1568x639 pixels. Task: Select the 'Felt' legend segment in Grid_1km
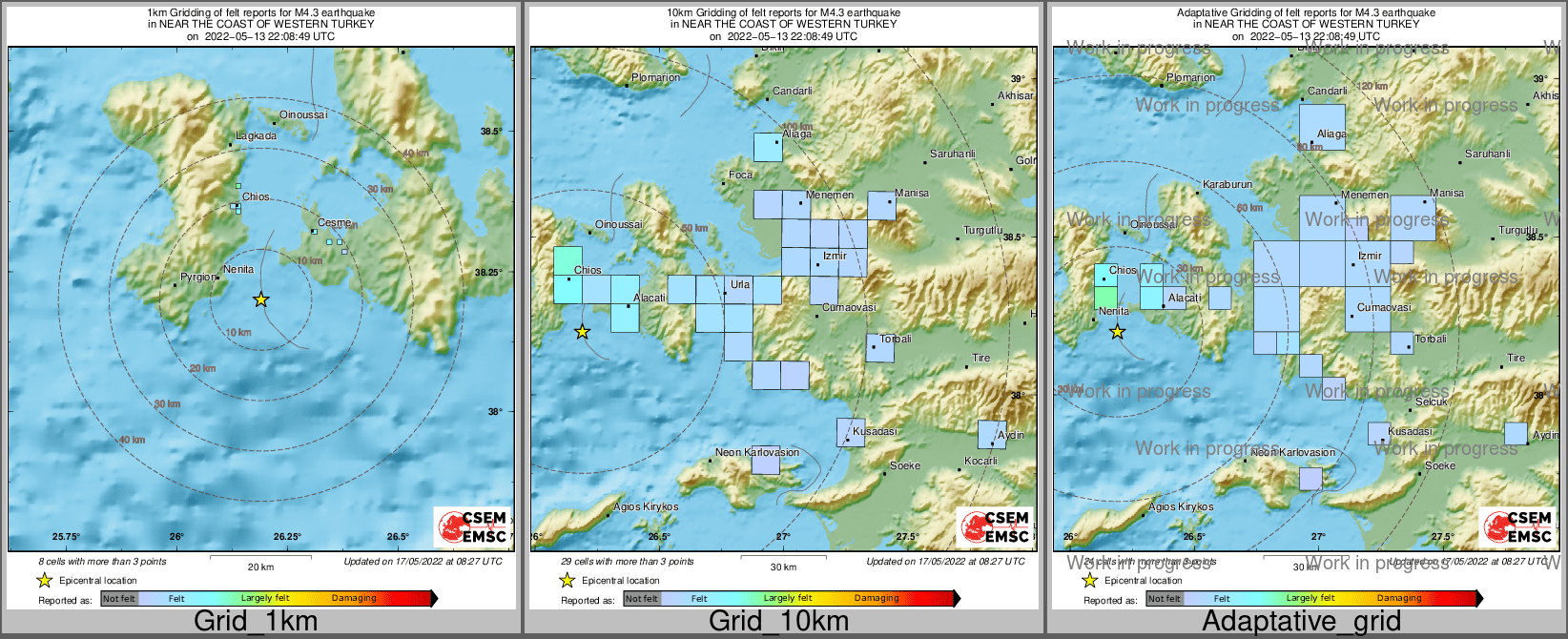coord(176,599)
